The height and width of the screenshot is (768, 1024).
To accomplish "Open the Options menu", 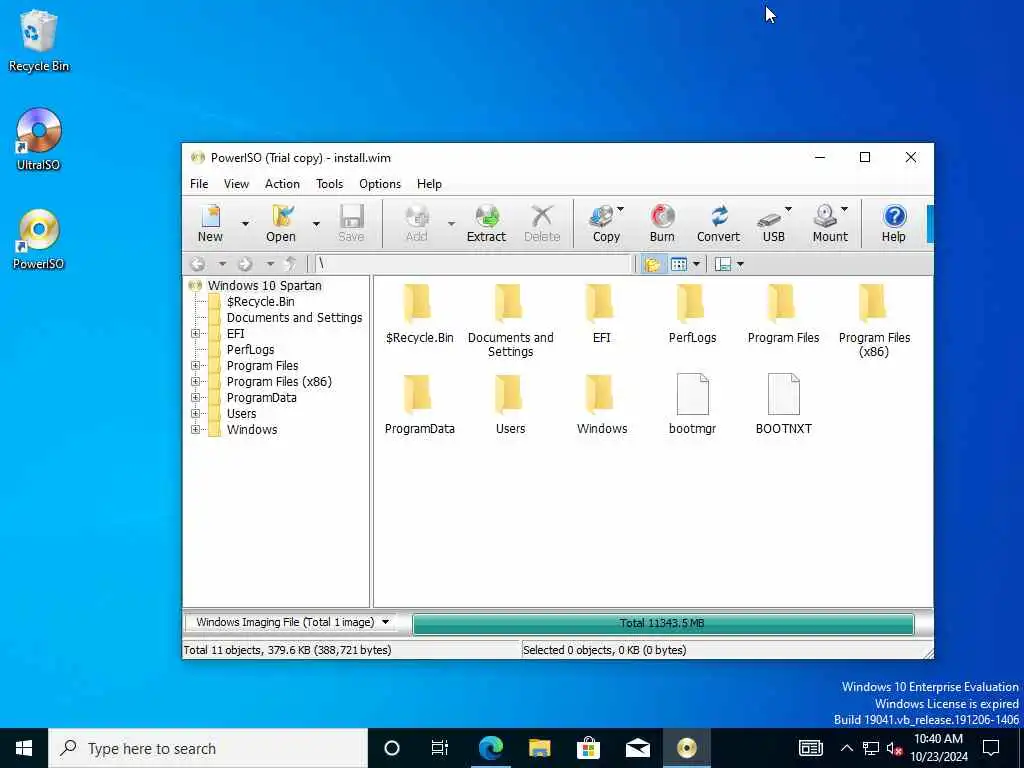I will (x=380, y=184).
